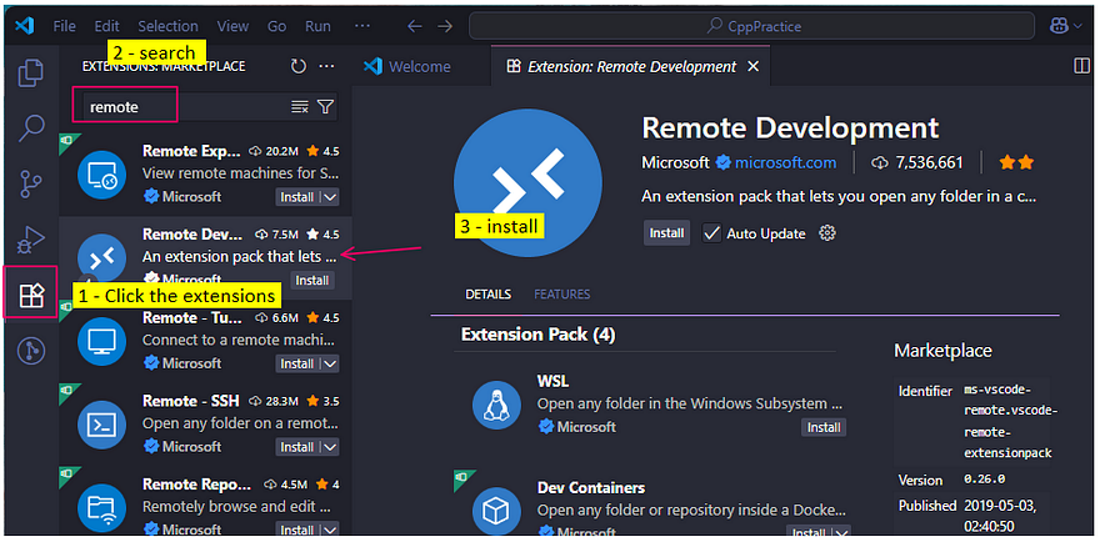
Task: Click the WSL penguin icon
Action: [497, 405]
